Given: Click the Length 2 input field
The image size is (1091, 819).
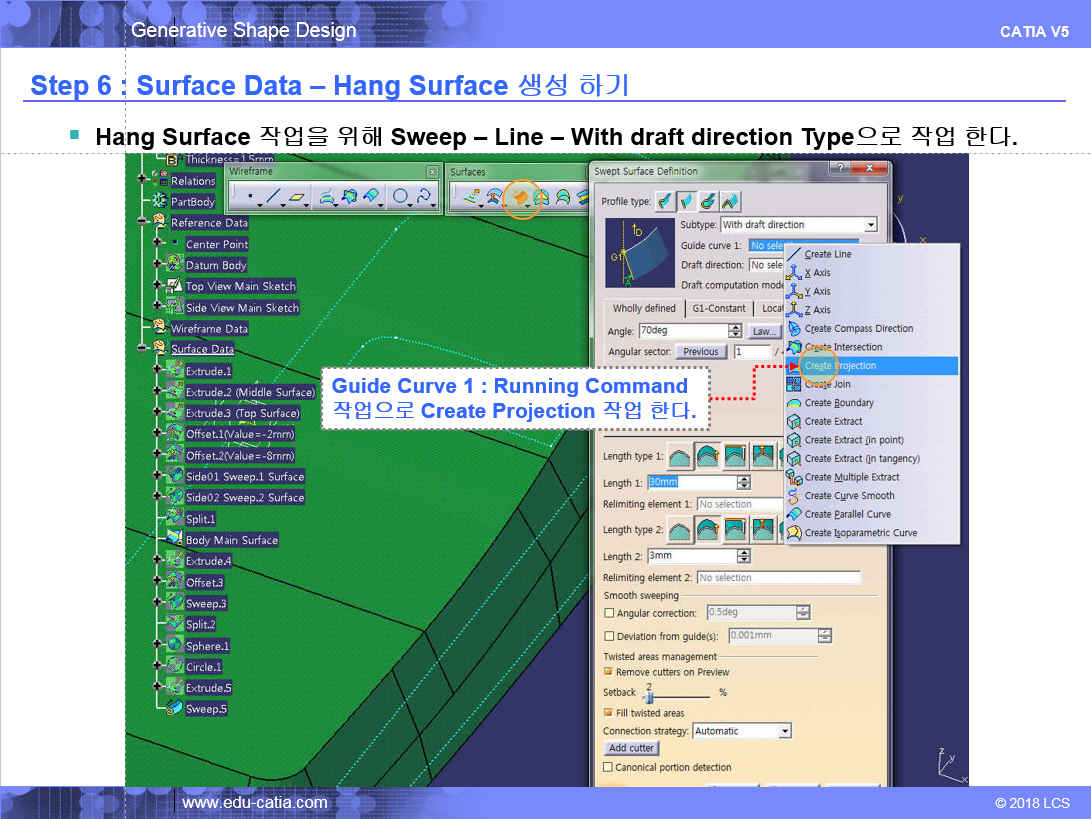Looking at the screenshot, I should click(x=690, y=556).
